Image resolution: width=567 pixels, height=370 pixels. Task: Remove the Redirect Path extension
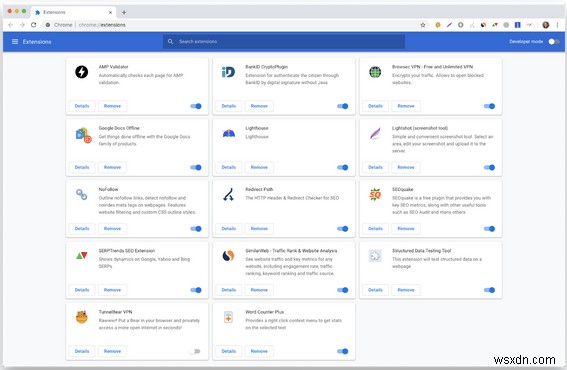(x=259, y=229)
